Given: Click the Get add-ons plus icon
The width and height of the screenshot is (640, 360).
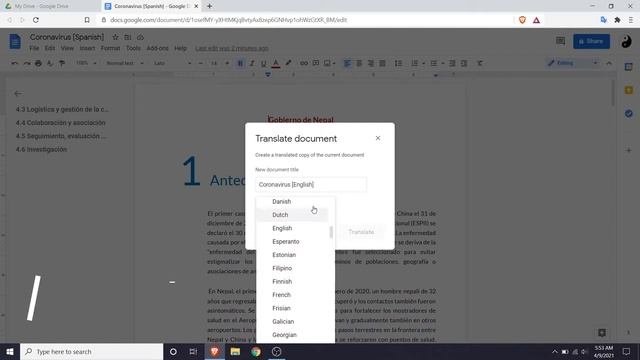Looking at the screenshot, I should [629, 151].
